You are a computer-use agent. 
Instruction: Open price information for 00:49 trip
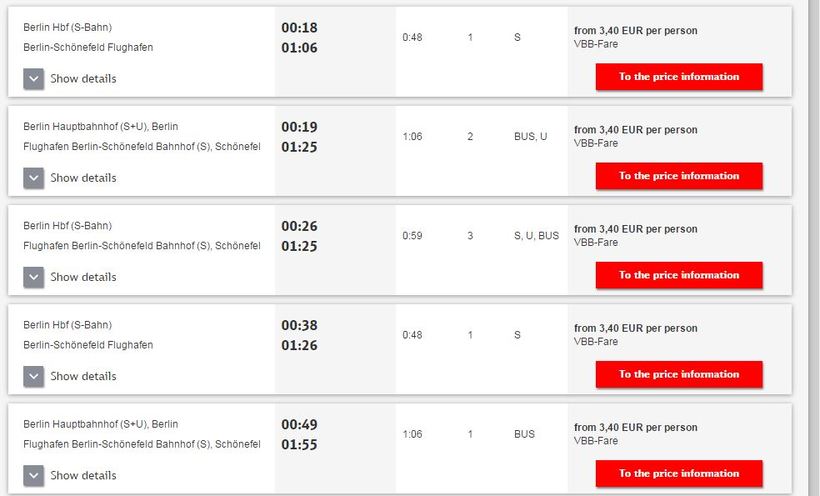tap(679, 474)
